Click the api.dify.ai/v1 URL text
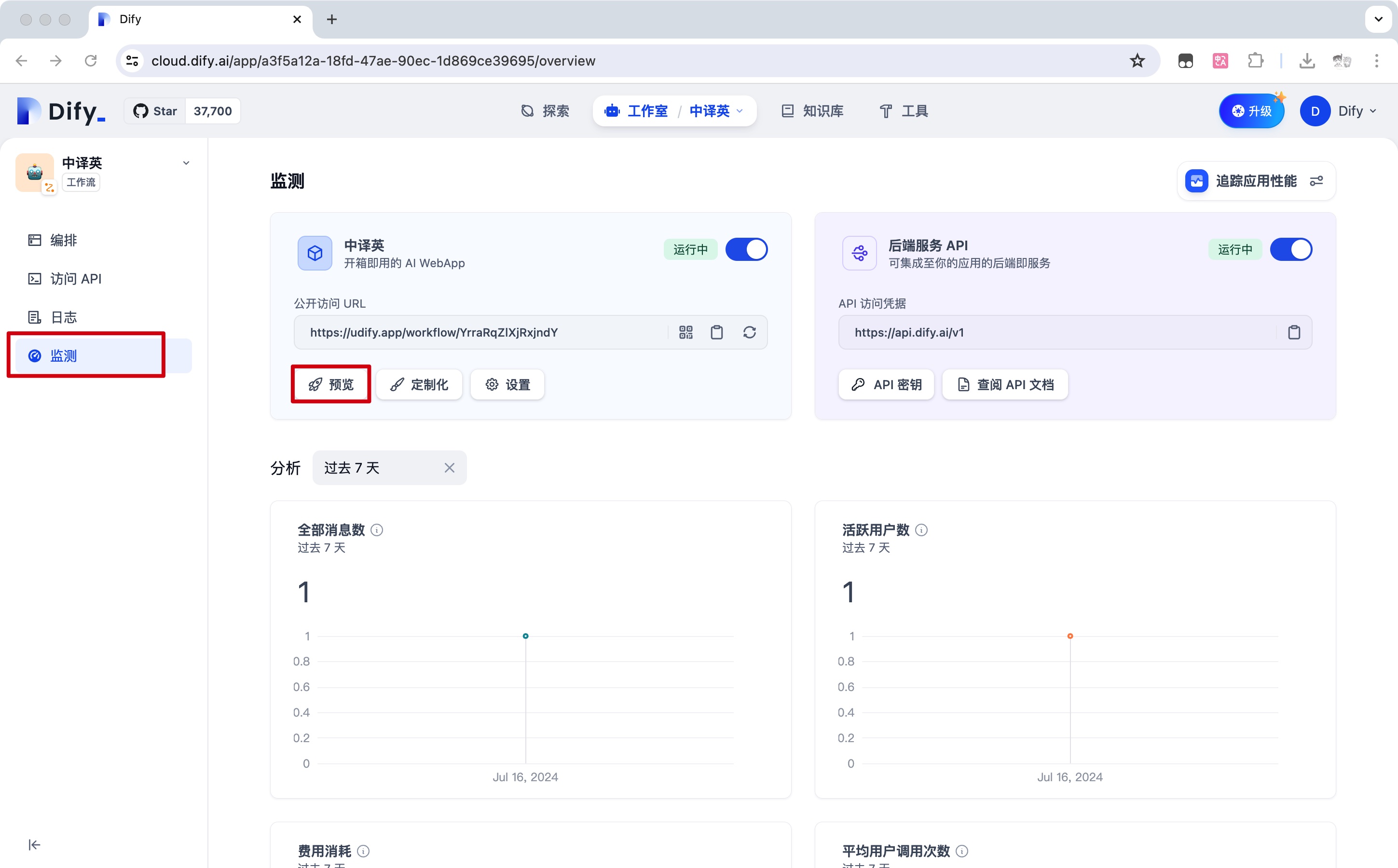The image size is (1398, 868). point(909,332)
